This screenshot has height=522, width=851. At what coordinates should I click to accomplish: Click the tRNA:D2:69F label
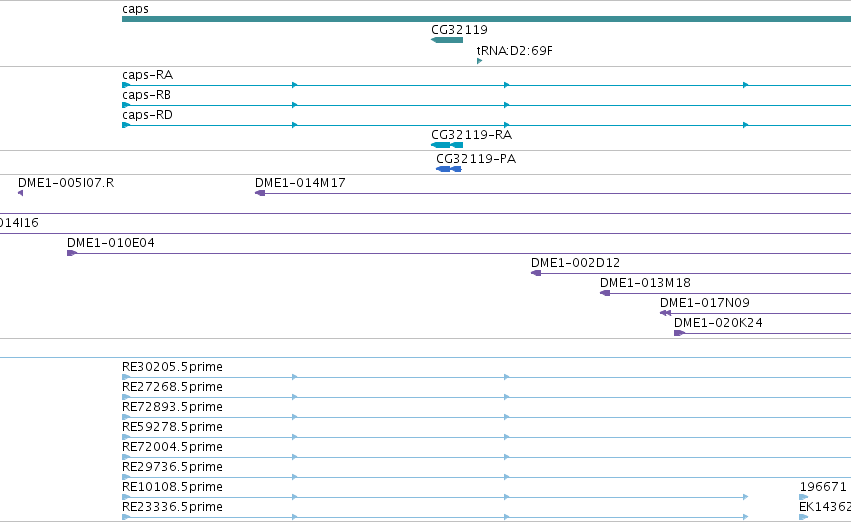pyautogui.click(x=515, y=51)
